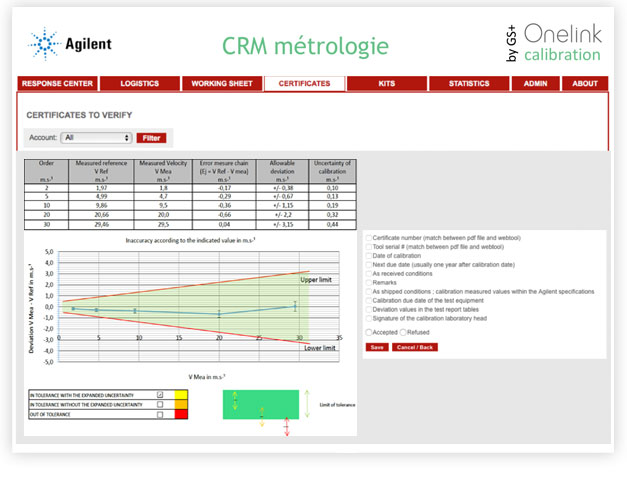This screenshot has height=498, width=627.
Task: Toggle In tolerance without expanded uncertainty checkbox
Action: coord(160,404)
